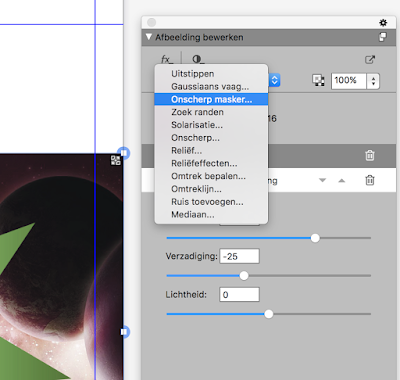Click the lower picture box resize handle
The height and width of the screenshot is (380, 400).
124,332
